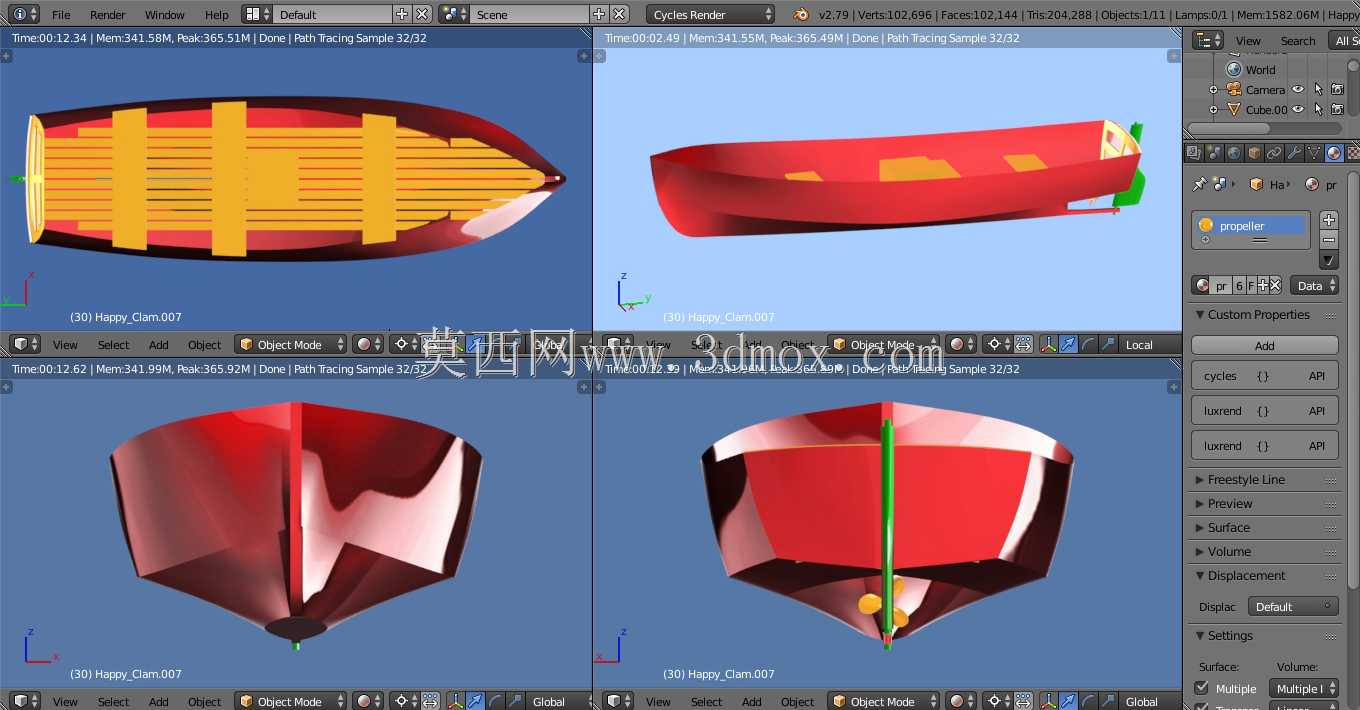Click the screen layout browse icon
This screenshot has width=1360, height=710.
click(x=257, y=14)
